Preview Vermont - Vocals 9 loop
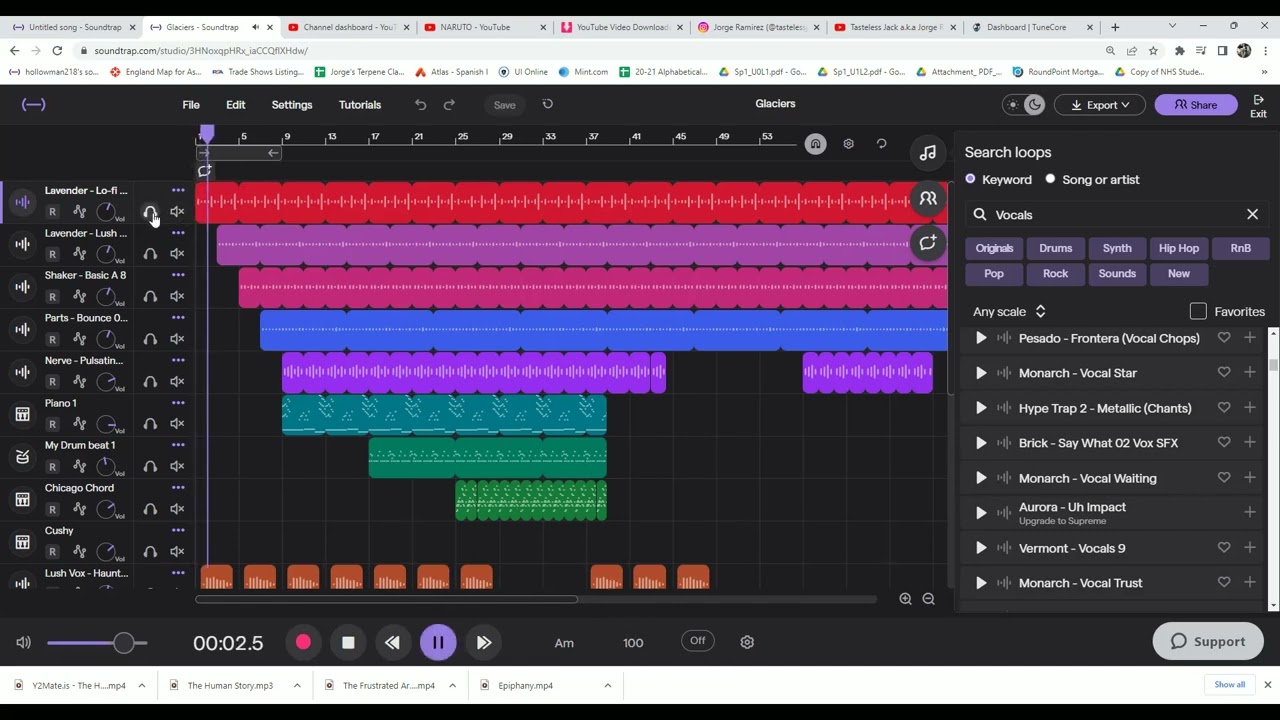The image size is (1280, 720). click(x=981, y=548)
